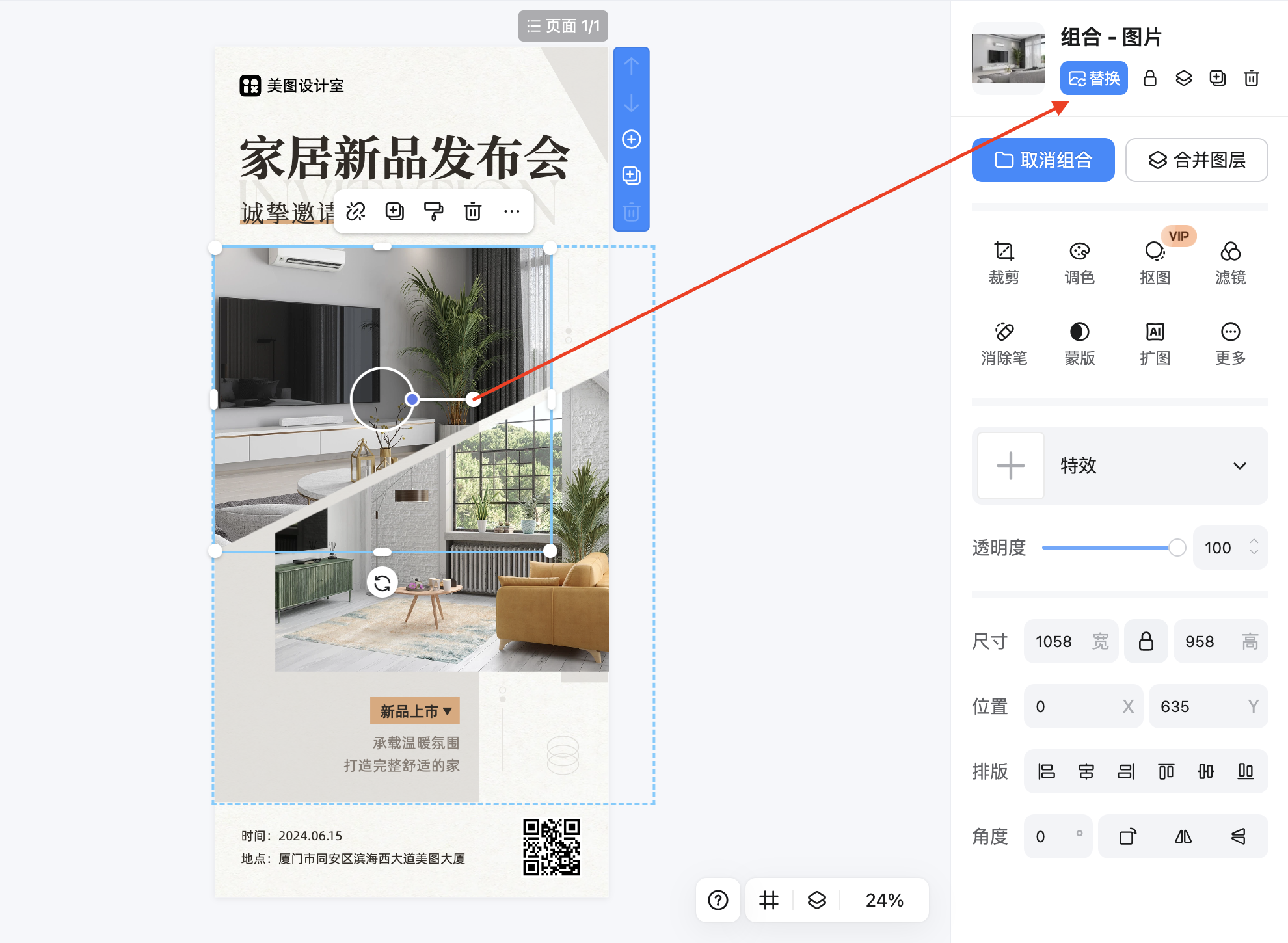This screenshot has height=943, width=1288.
Task: Open the 更多 more tools panel
Action: coord(1231,341)
